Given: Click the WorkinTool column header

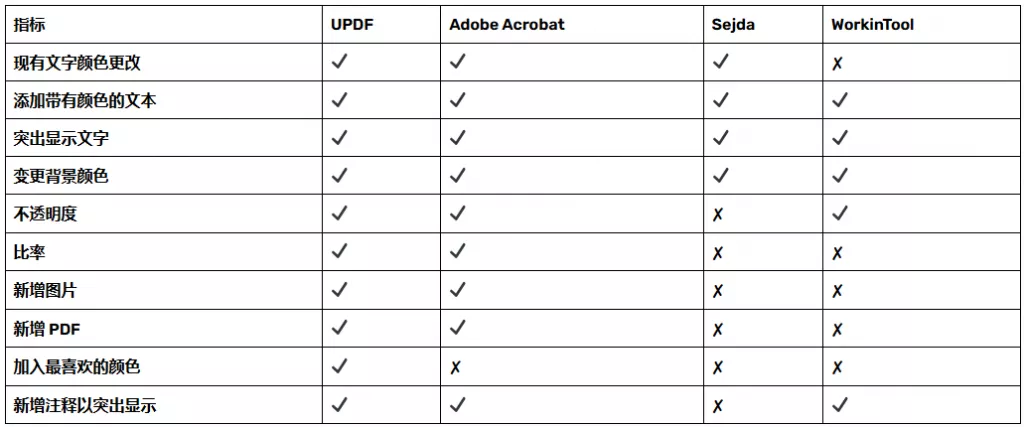Looking at the screenshot, I should (x=872, y=24).
